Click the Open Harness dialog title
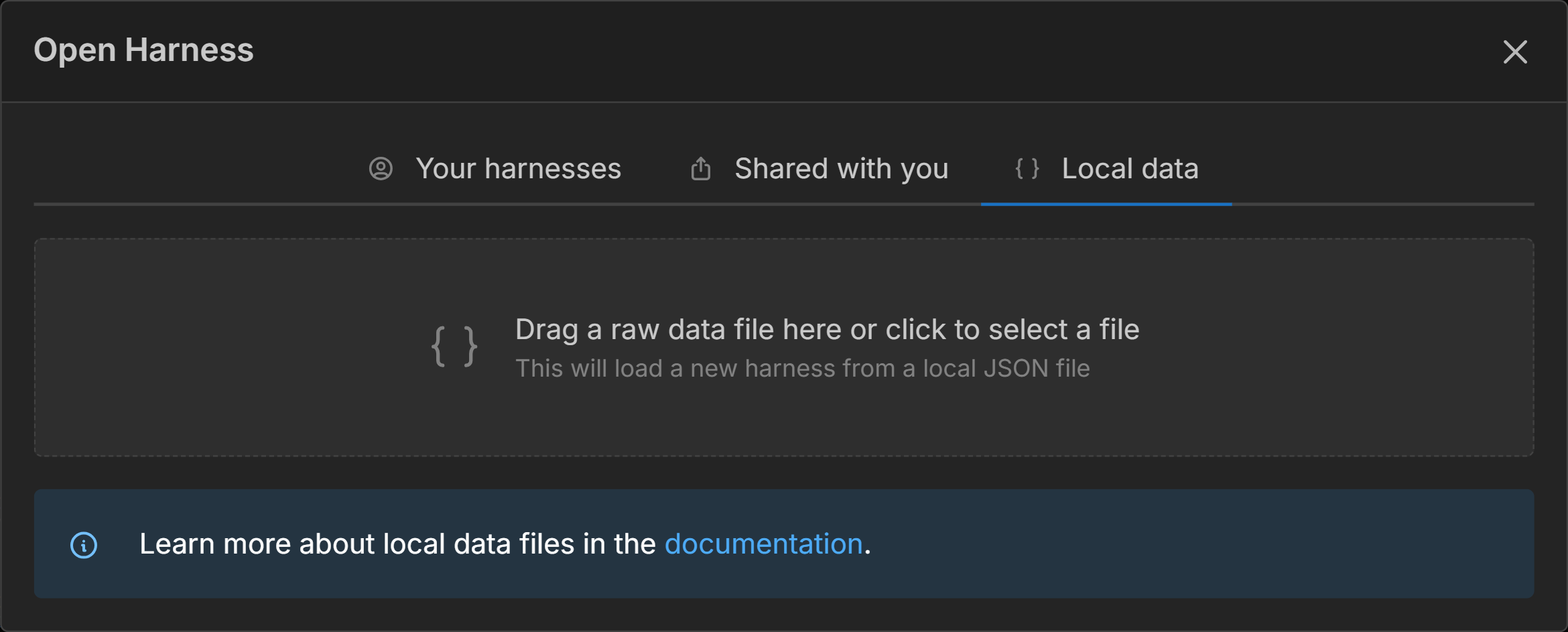Viewport: 1568px width, 632px height. 143,50
